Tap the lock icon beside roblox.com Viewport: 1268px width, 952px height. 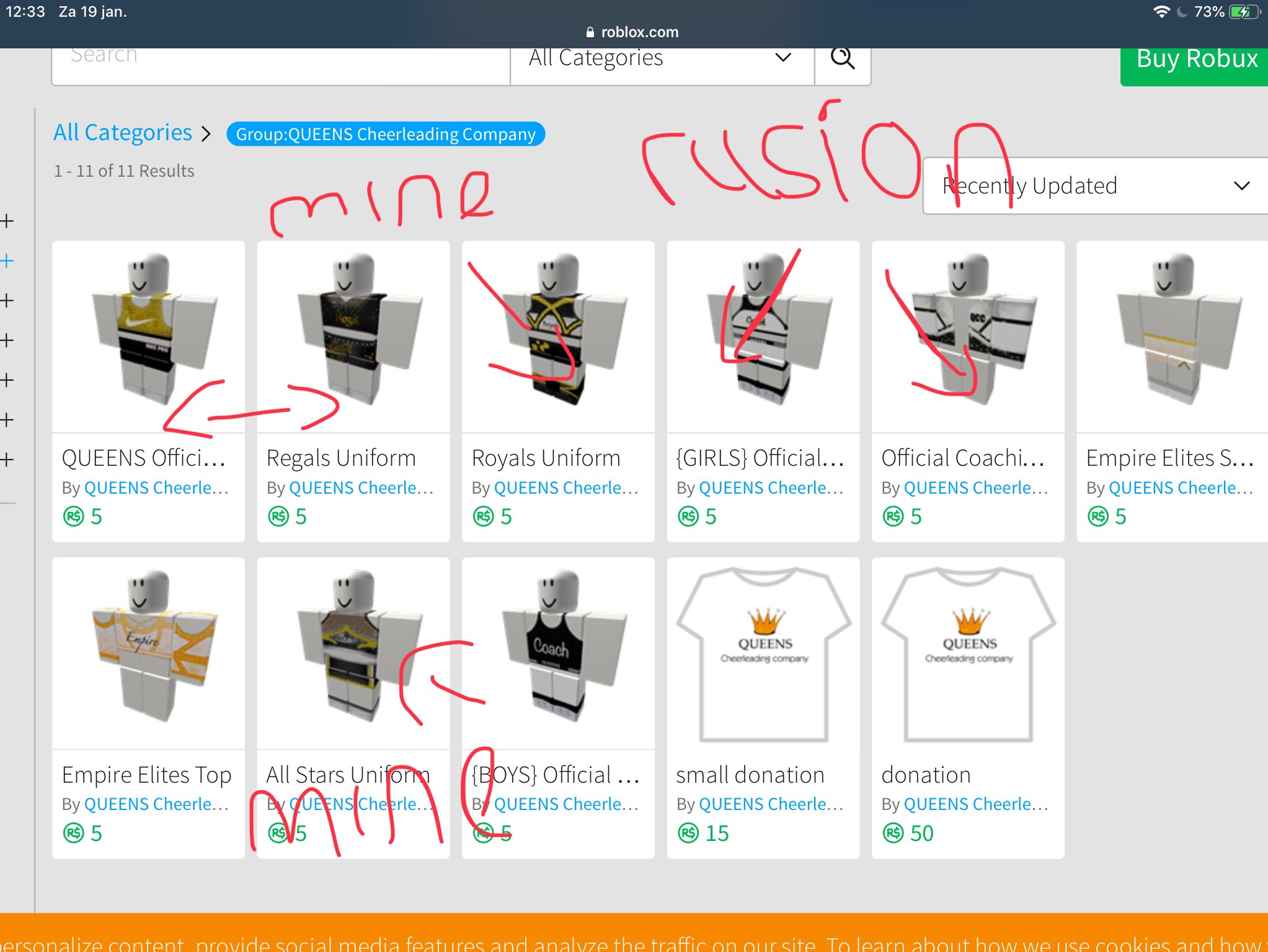click(x=590, y=32)
